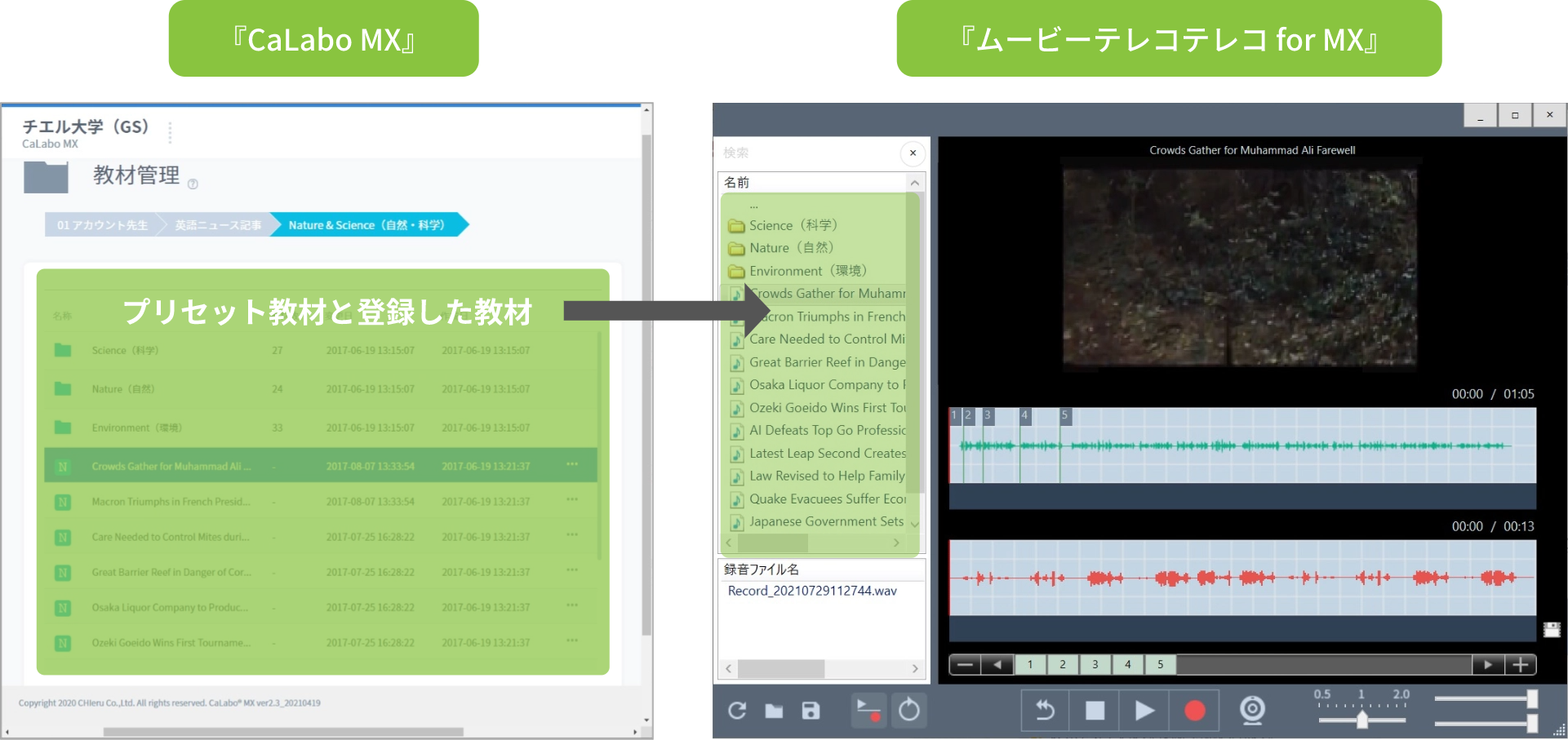
Task: Click bookmark flag 5 on the green waveform
Action: 1064,416
